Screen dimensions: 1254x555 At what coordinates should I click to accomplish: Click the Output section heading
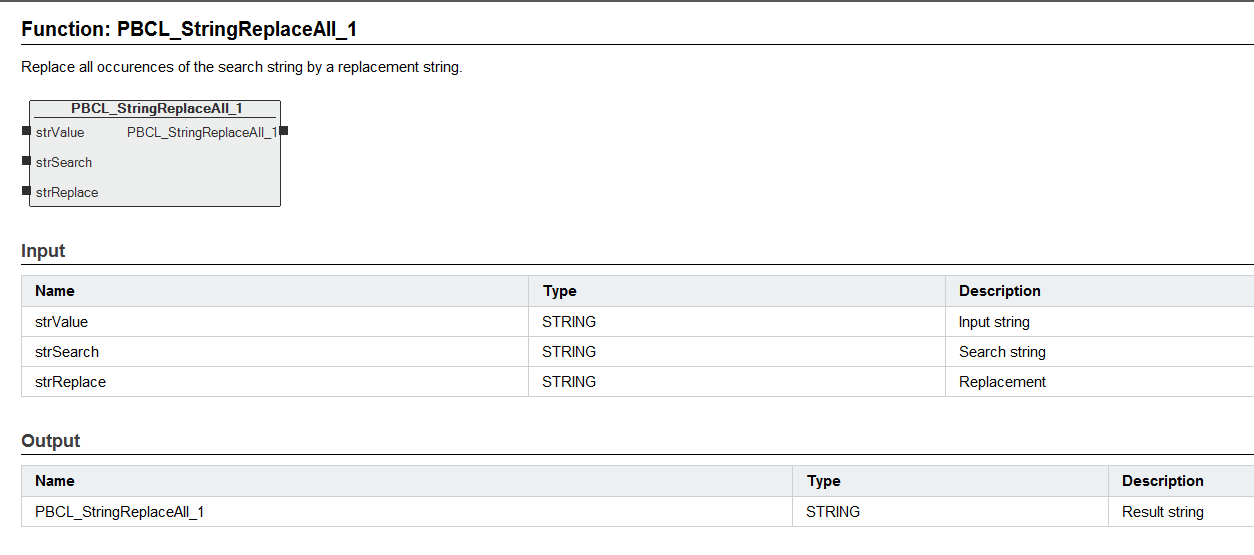(x=51, y=441)
